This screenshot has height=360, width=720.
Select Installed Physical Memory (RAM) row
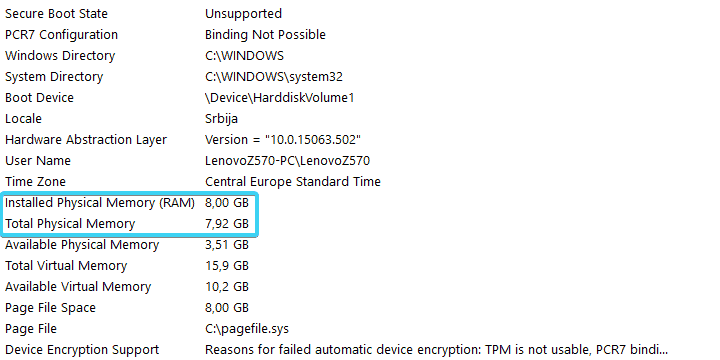[x=360, y=203]
